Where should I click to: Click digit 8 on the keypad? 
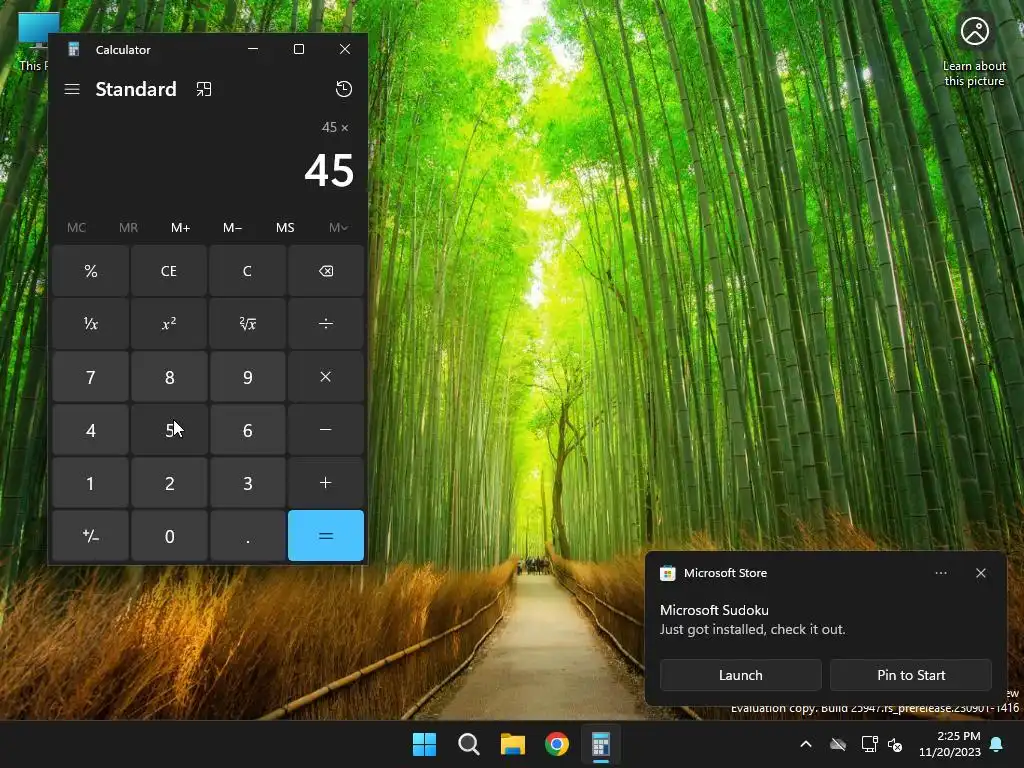point(169,377)
